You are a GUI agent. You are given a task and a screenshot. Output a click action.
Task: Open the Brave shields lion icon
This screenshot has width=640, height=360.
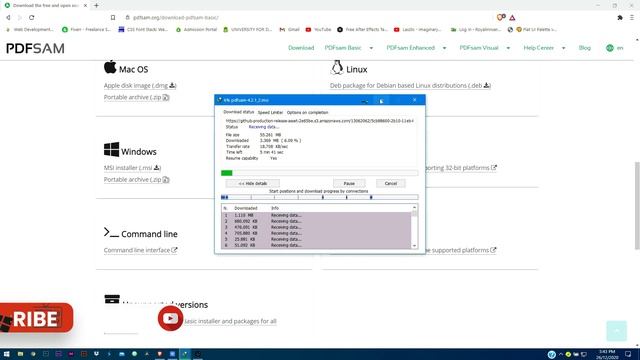pos(500,18)
